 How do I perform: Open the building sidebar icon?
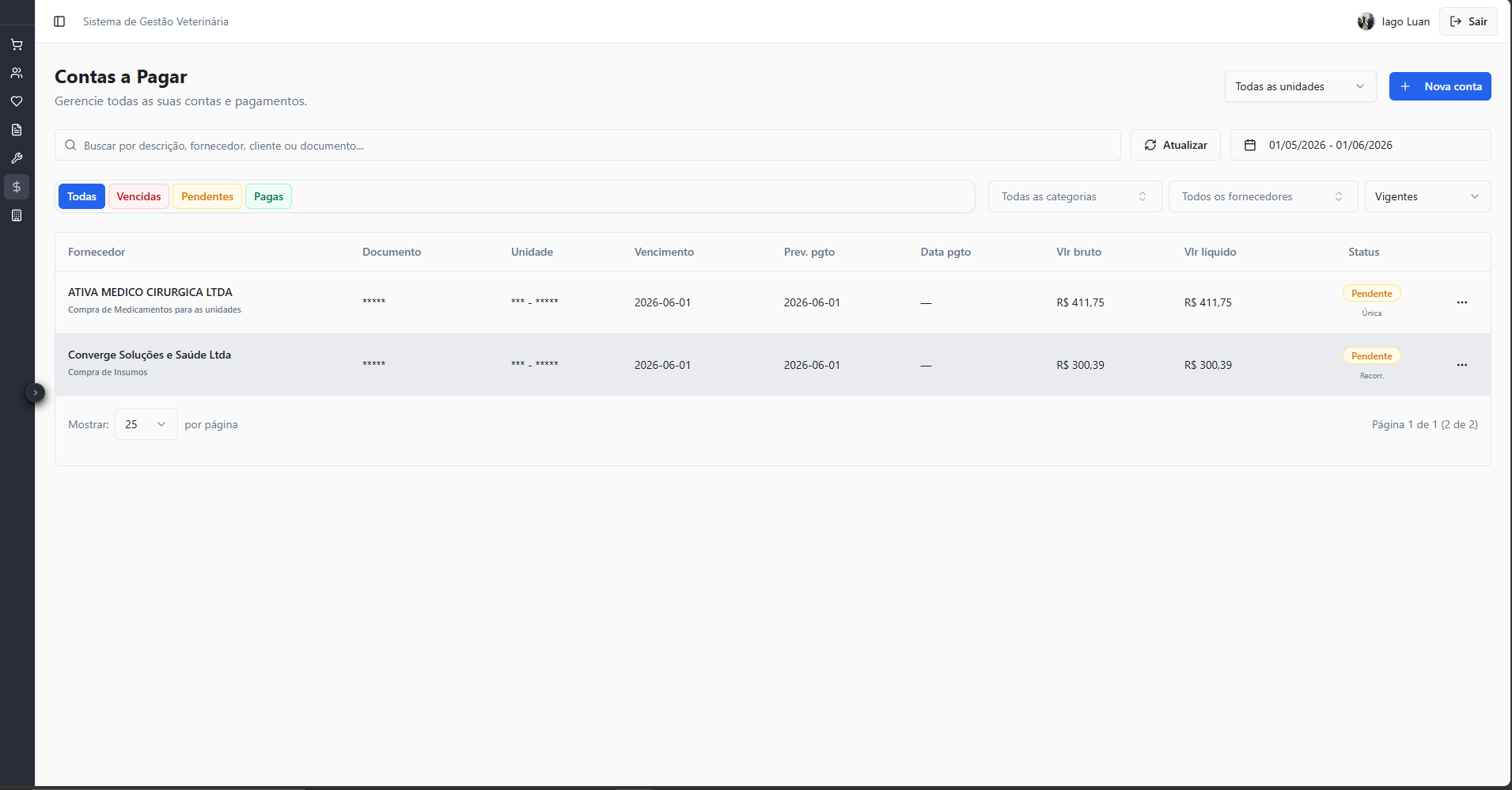(x=17, y=215)
